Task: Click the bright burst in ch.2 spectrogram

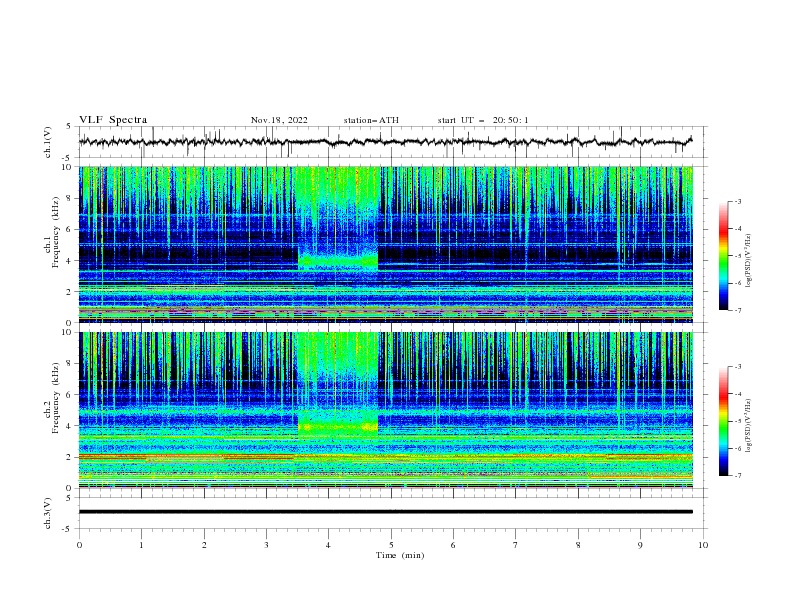Action: (338, 385)
